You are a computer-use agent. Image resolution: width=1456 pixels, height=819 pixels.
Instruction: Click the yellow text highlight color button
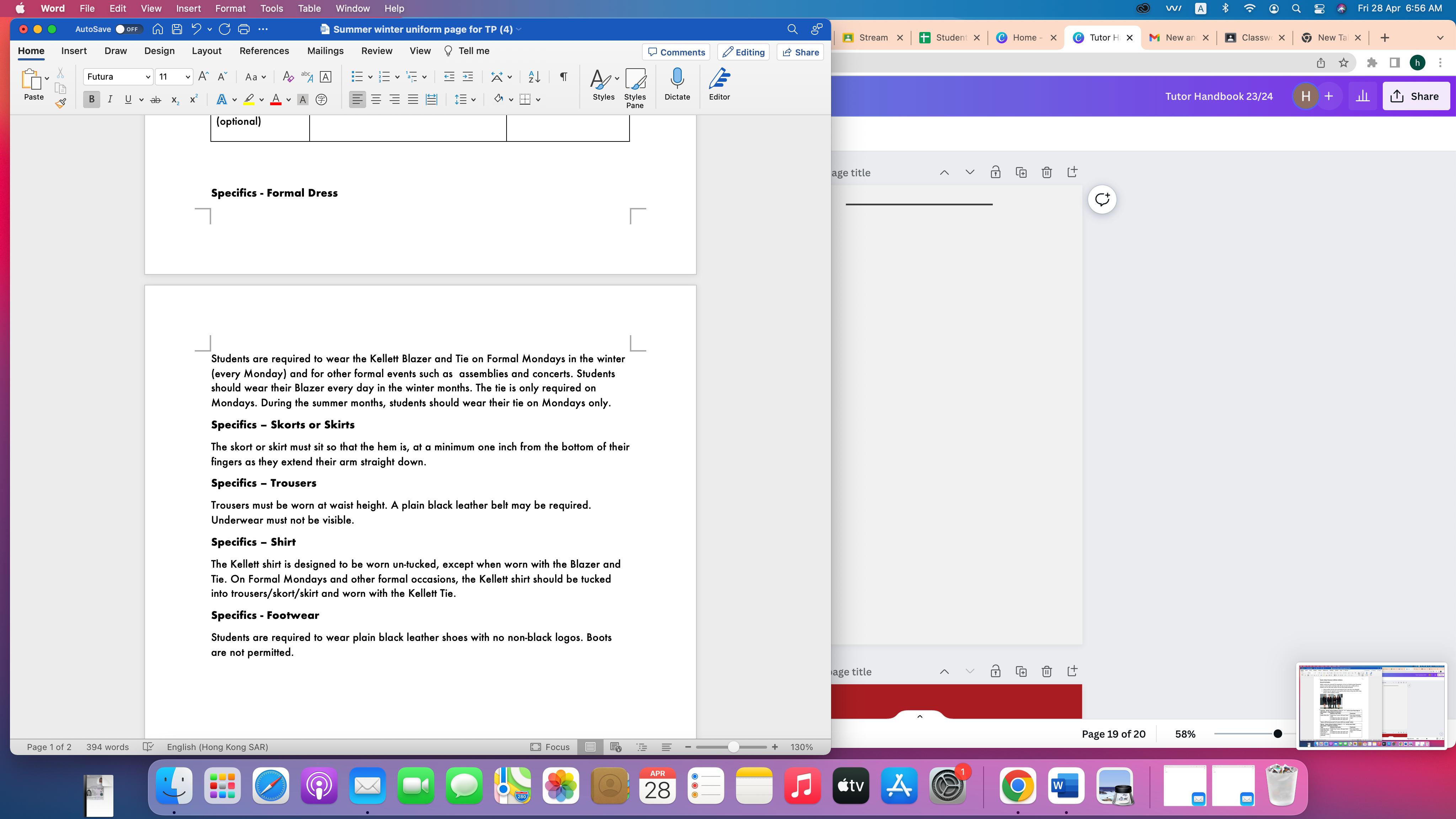pos(249,100)
